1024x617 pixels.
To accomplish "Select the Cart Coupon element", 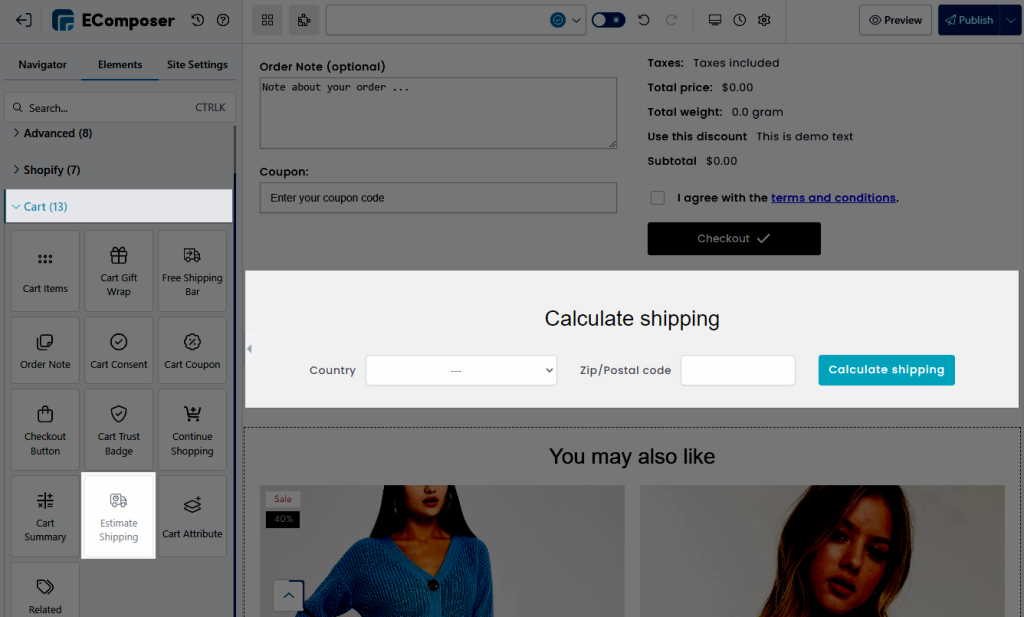I will [x=192, y=351].
